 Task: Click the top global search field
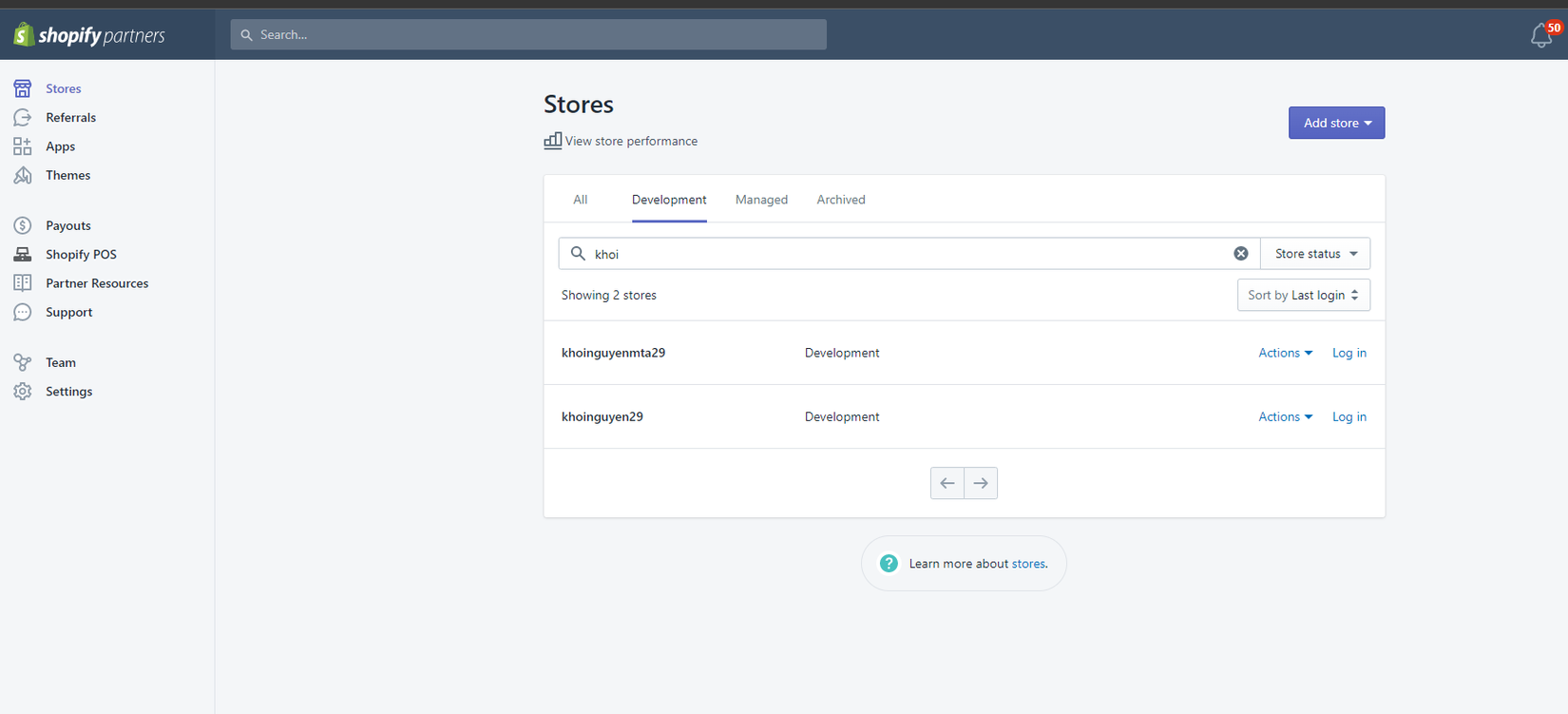click(x=528, y=35)
